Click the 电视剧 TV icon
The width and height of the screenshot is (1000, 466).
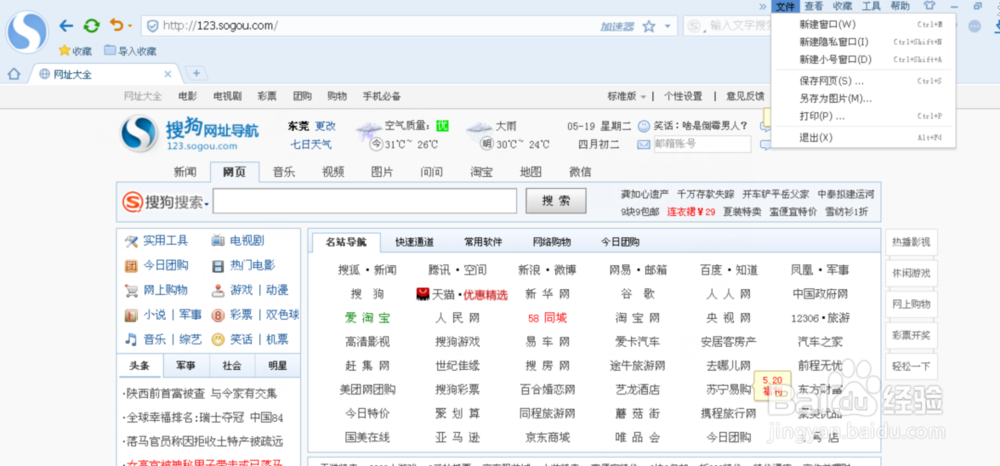(218, 241)
